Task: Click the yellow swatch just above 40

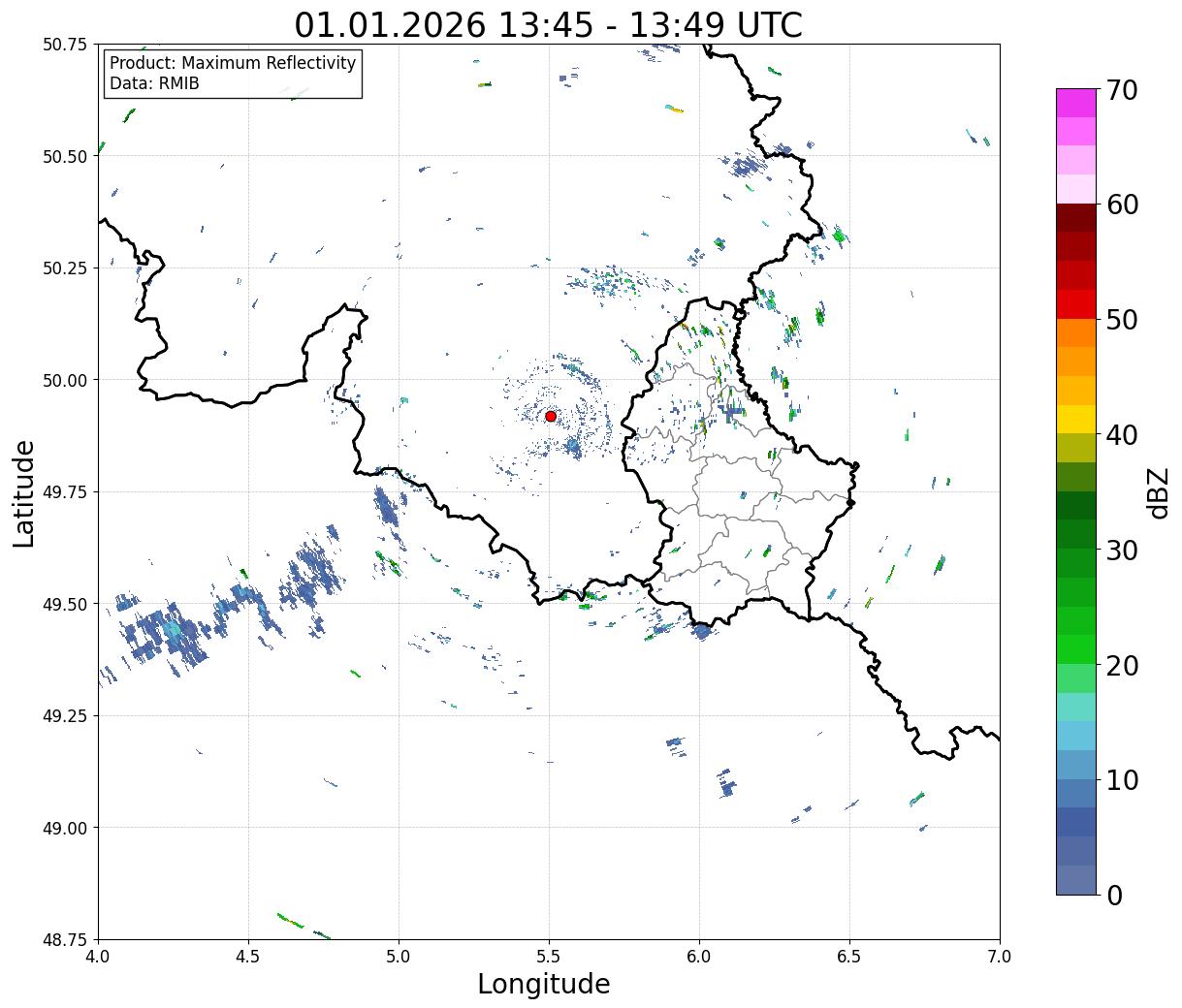Action: pos(1076,420)
